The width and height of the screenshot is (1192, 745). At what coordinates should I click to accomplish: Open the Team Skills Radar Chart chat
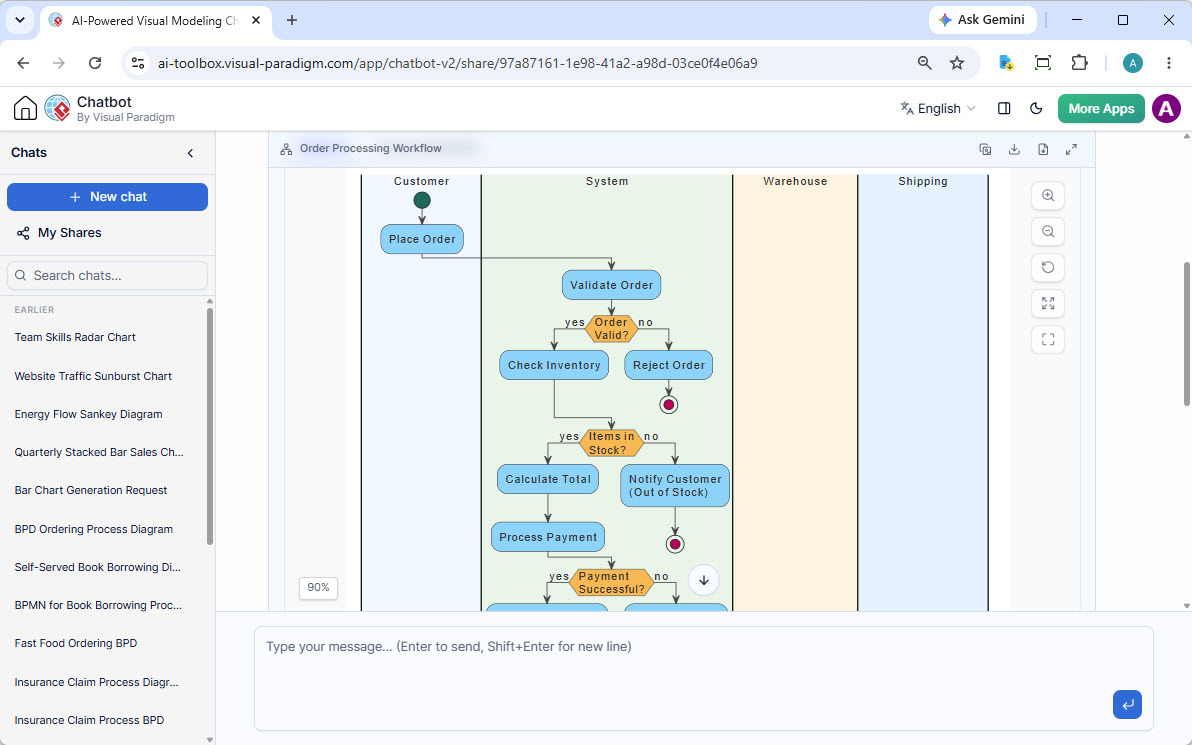[75, 337]
